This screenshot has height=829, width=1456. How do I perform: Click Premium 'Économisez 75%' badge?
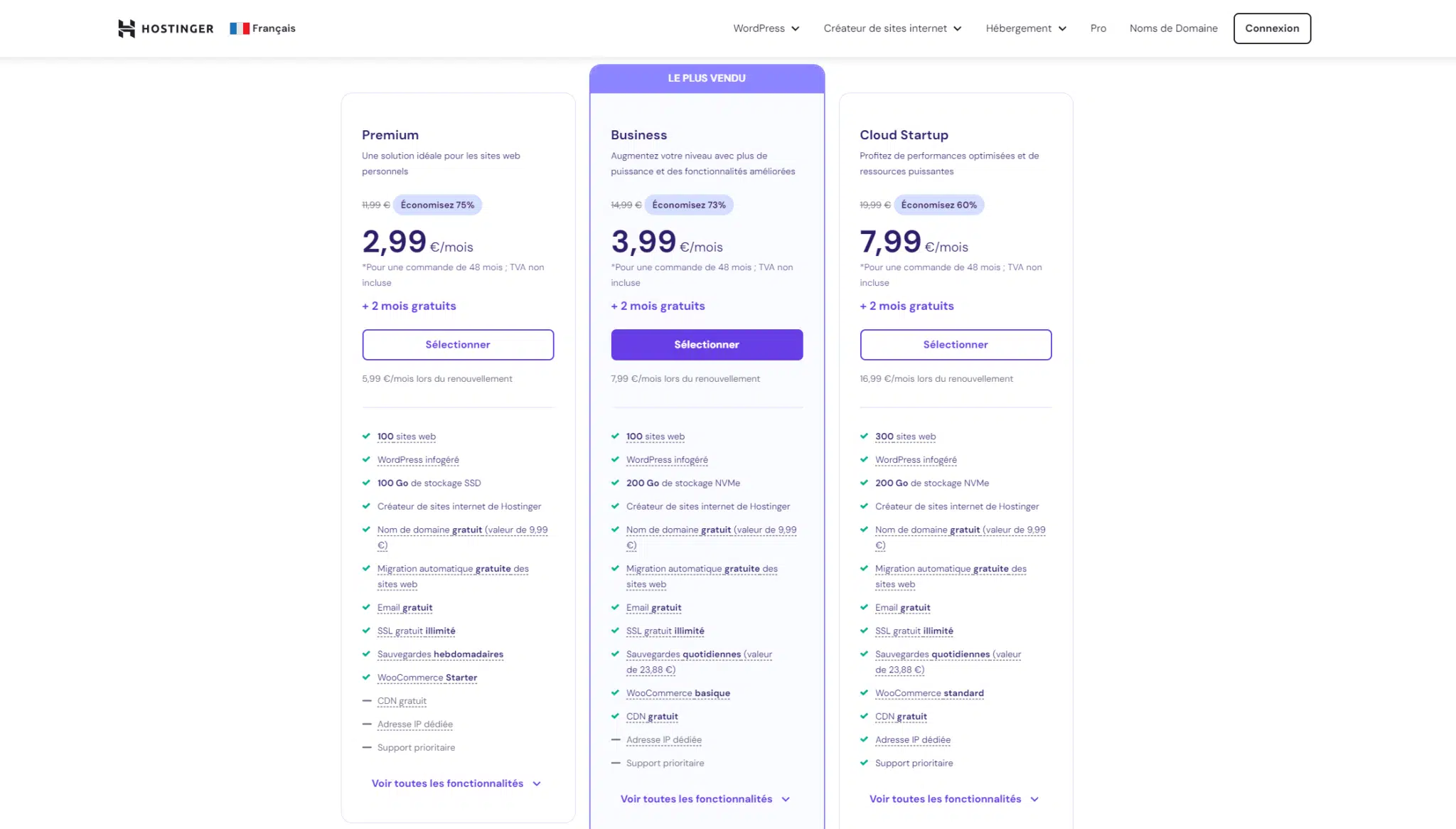point(437,205)
